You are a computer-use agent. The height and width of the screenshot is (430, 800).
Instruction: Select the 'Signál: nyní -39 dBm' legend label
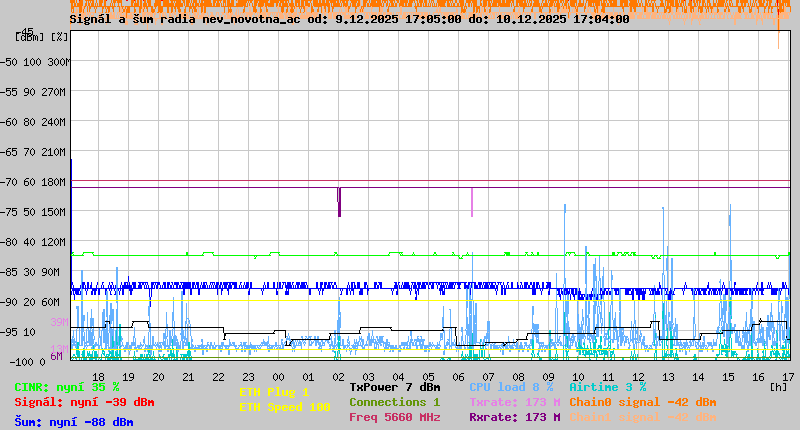(84, 402)
